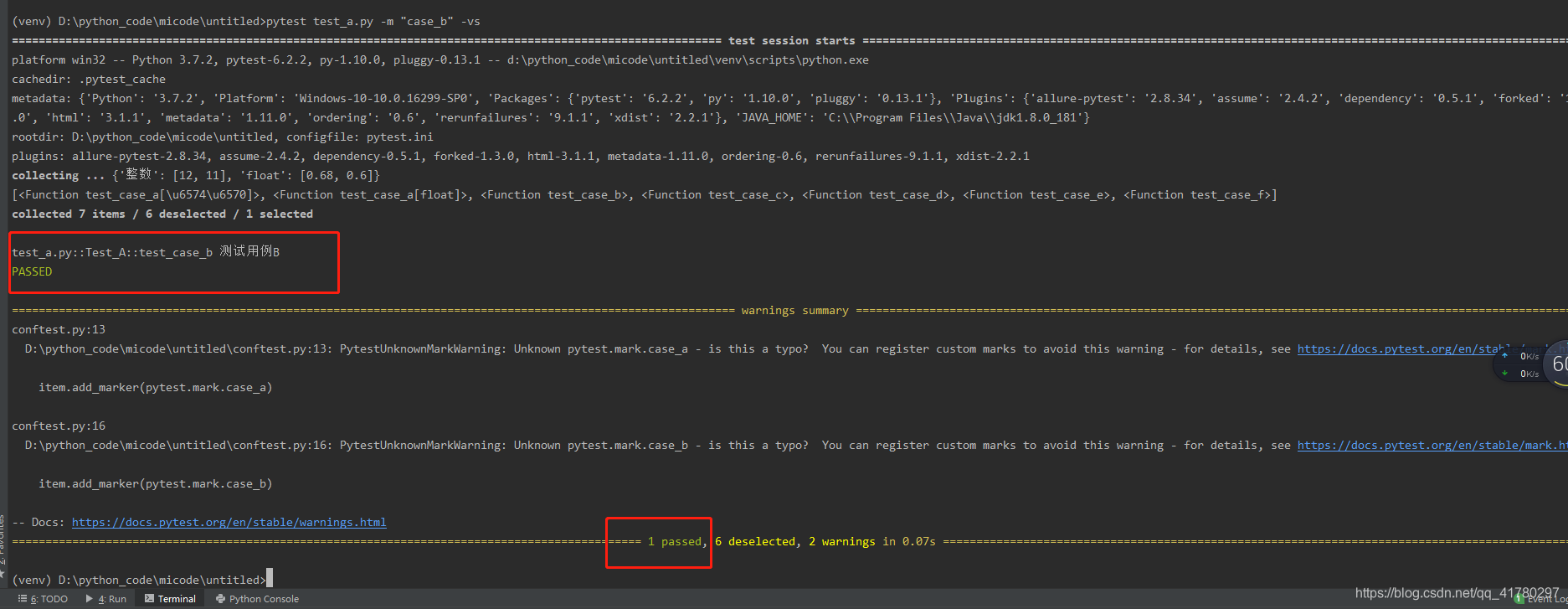Screen dimensions: 1568x609
Task: Click the 'warnings summary' header text
Action: click(x=794, y=310)
